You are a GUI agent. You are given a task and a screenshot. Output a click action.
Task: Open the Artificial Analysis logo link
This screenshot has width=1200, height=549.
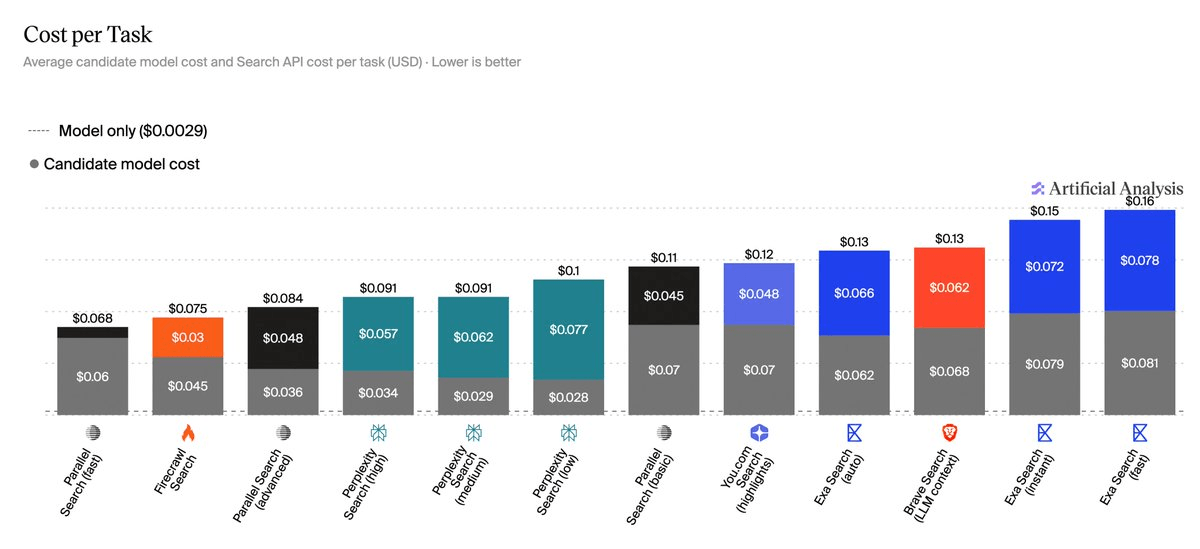coord(1107,188)
